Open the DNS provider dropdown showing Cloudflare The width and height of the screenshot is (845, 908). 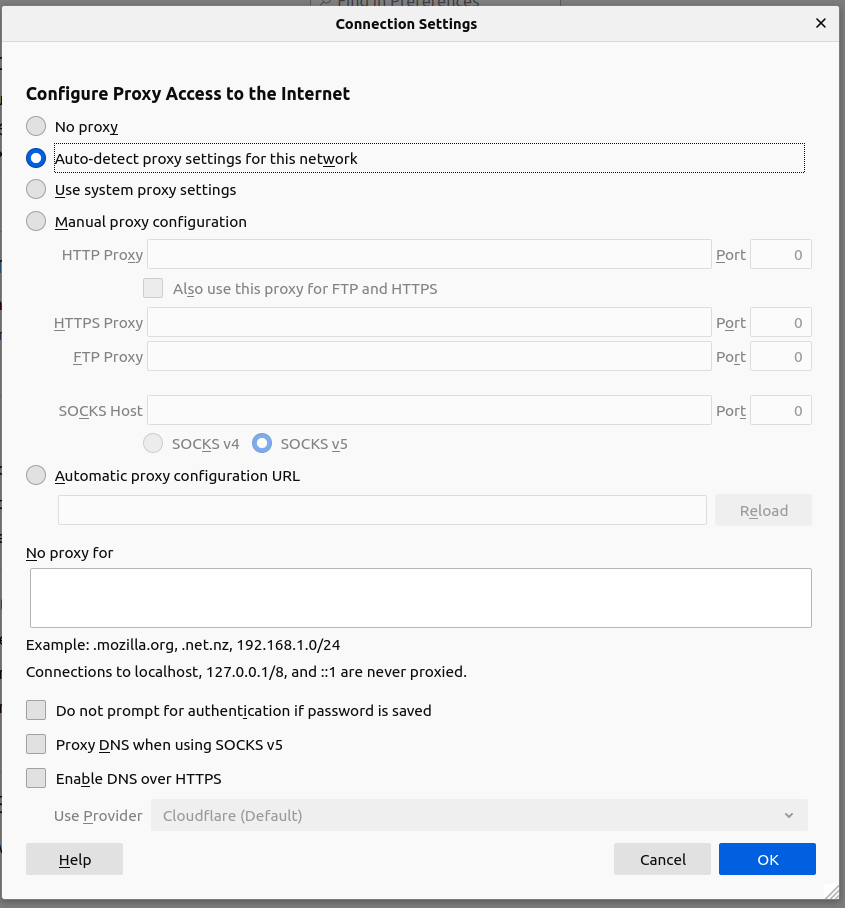click(478, 815)
